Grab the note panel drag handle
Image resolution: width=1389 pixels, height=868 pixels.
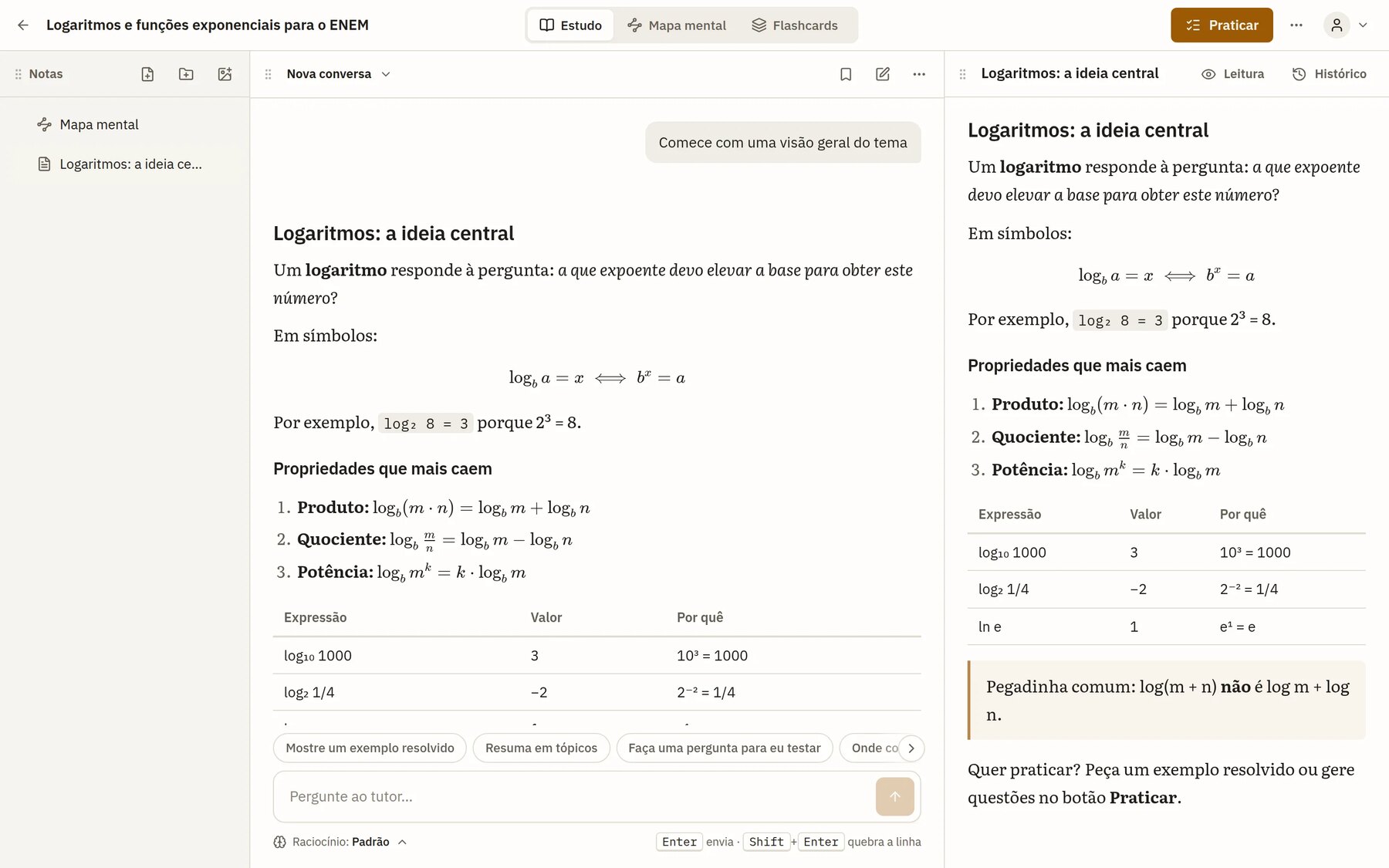click(x=962, y=74)
